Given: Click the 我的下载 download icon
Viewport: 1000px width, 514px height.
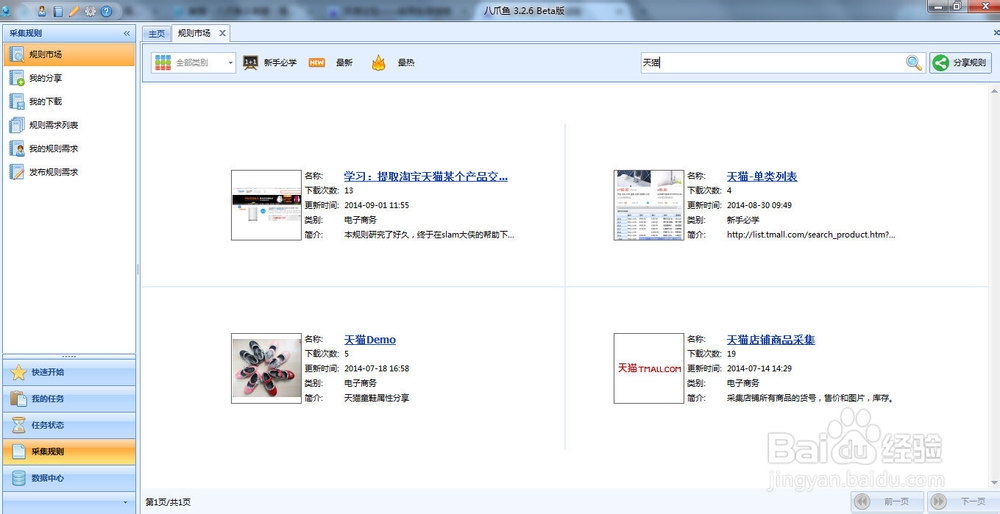Looking at the screenshot, I should (x=17, y=101).
